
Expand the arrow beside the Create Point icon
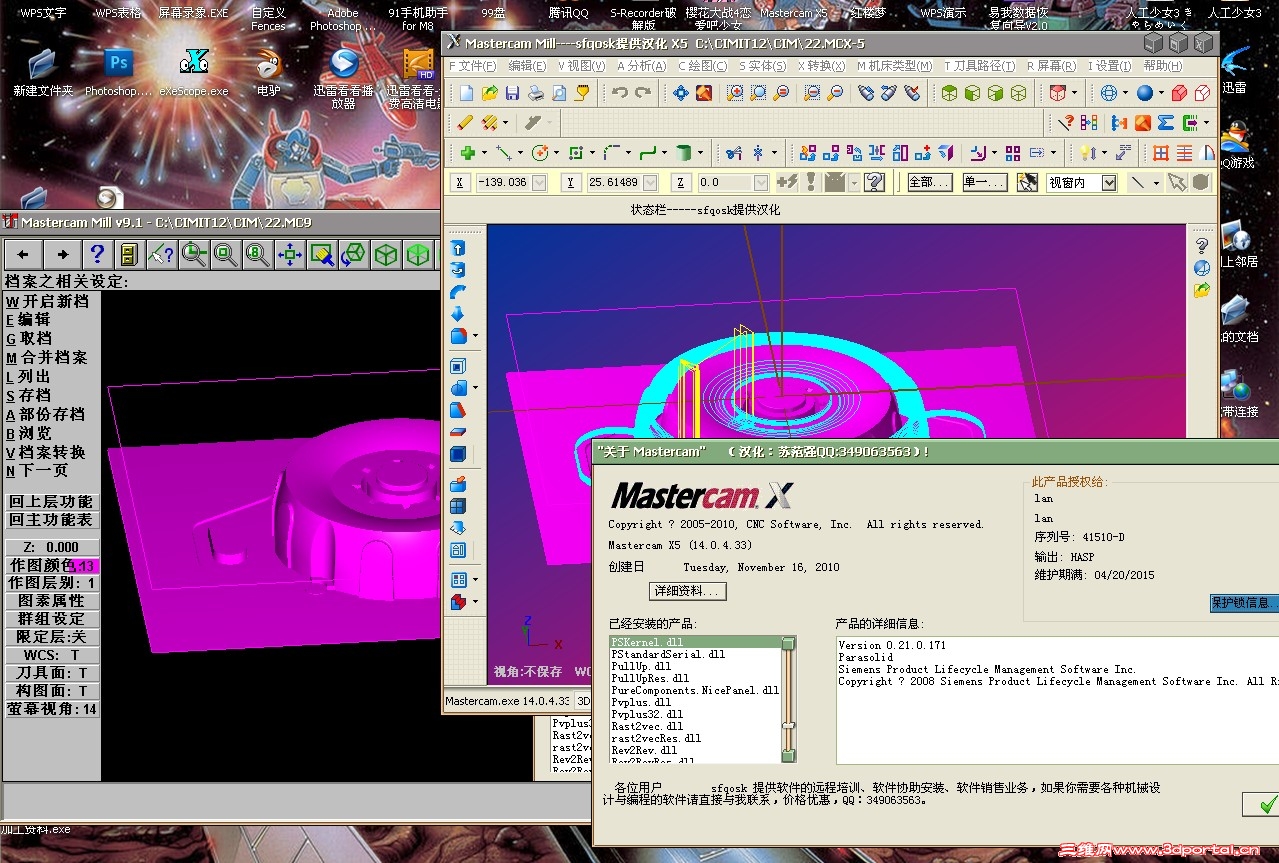(x=484, y=153)
